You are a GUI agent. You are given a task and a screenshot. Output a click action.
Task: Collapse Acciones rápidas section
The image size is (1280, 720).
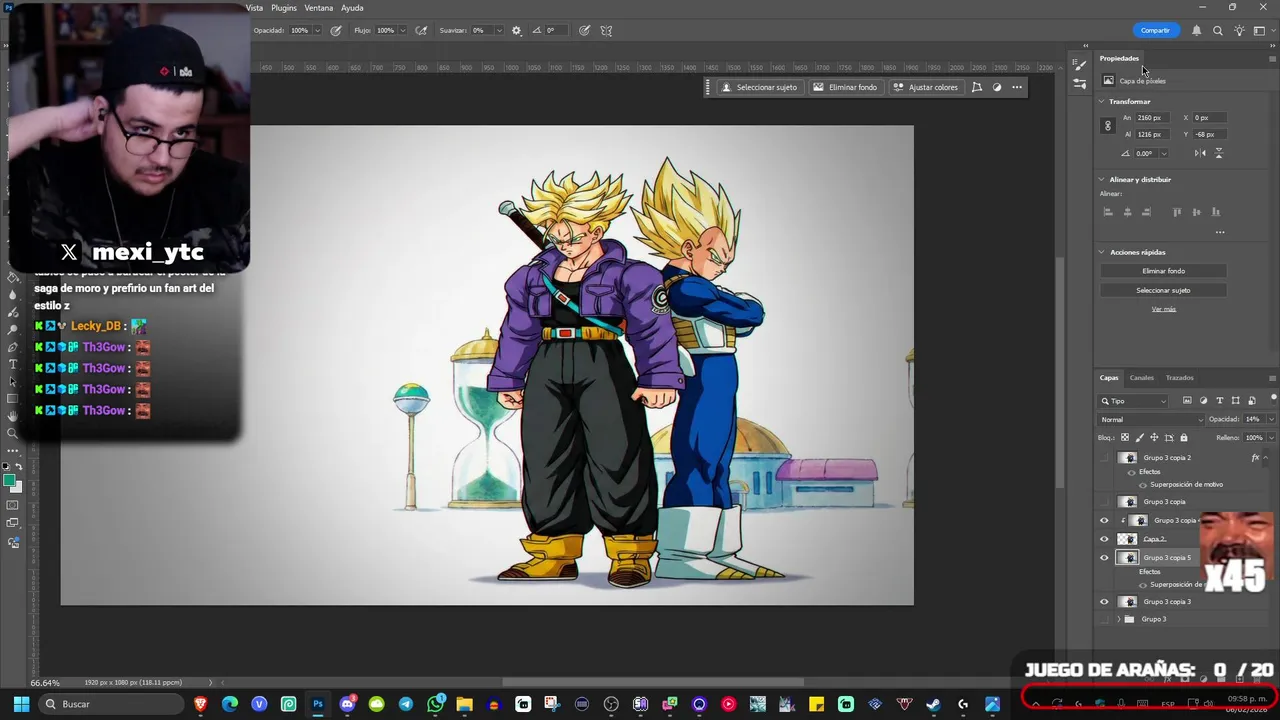point(1102,252)
